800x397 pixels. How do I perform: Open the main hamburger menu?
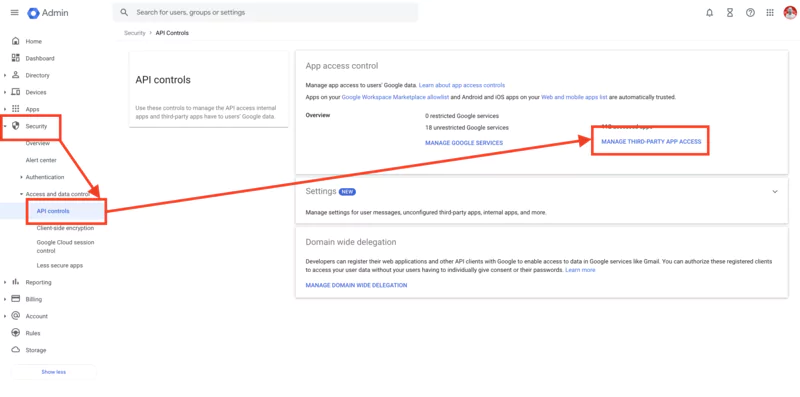coord(14,13)
